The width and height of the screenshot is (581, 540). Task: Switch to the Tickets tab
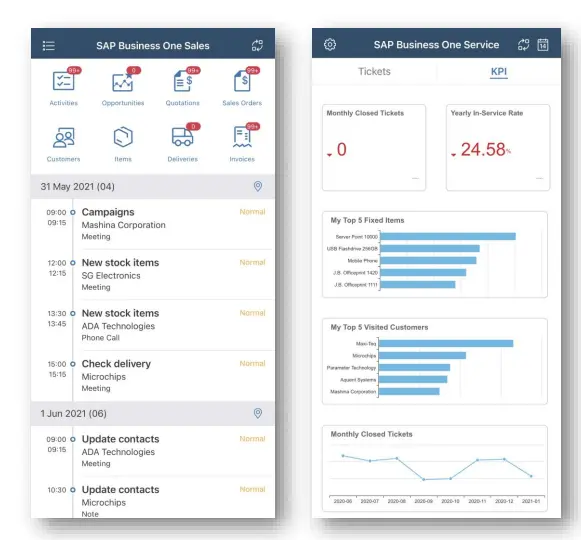pyautogui.click(x=374, y=72)
